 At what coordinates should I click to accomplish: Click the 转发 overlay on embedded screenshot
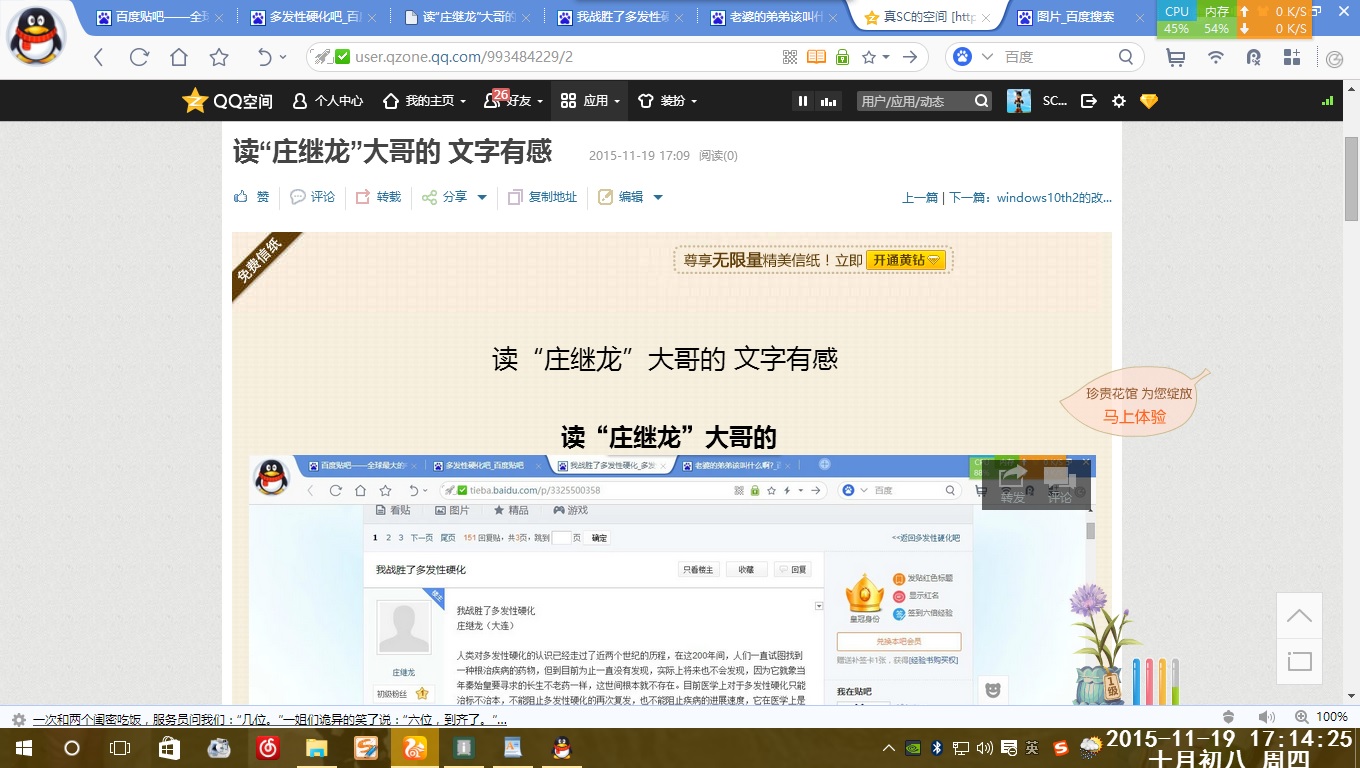[x=1013, y=484]
